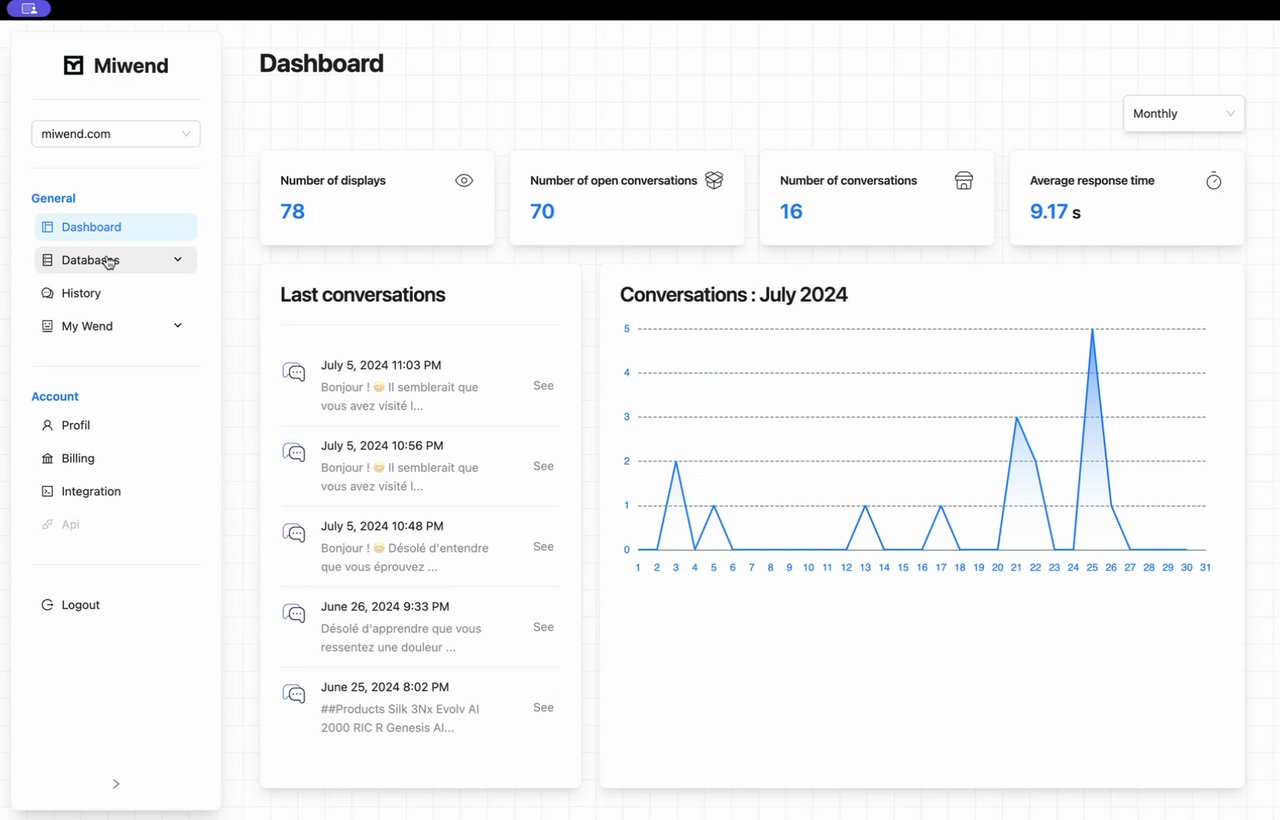Open the miwend.com site selector dropdown
This screenshot has height=820, width=1280.
coord(116,134)
